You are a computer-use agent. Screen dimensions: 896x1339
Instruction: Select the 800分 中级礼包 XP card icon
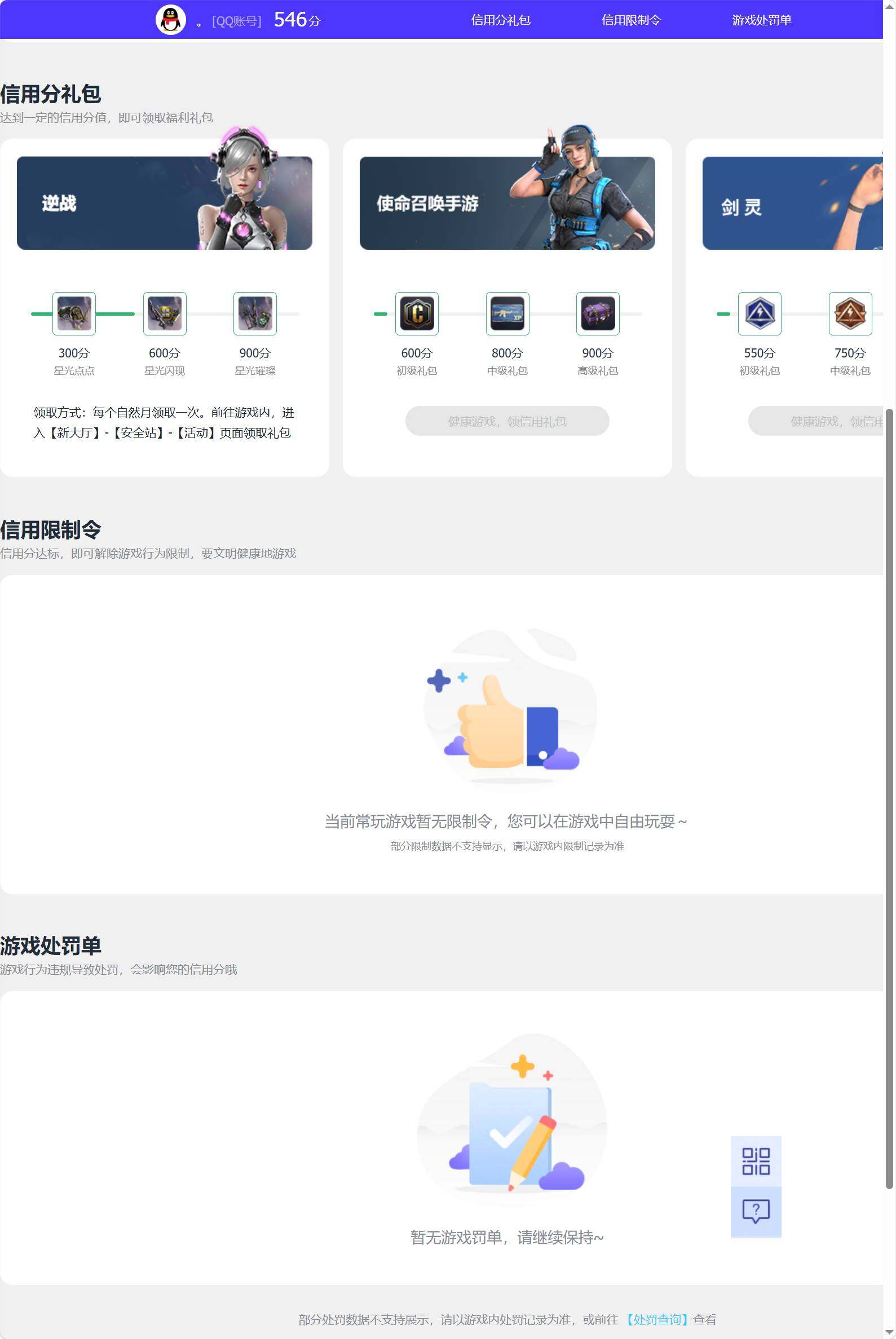click(x=507, y=313)
